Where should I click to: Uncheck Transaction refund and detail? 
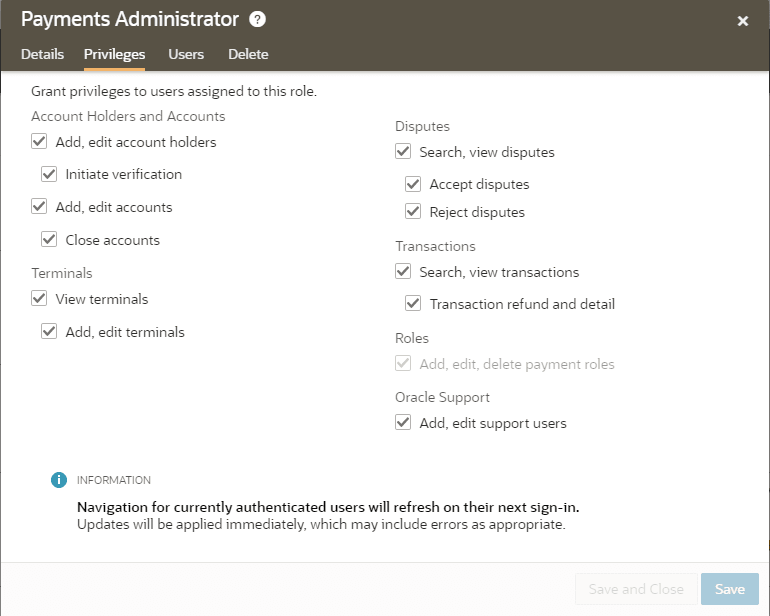(x=413, y=304)
